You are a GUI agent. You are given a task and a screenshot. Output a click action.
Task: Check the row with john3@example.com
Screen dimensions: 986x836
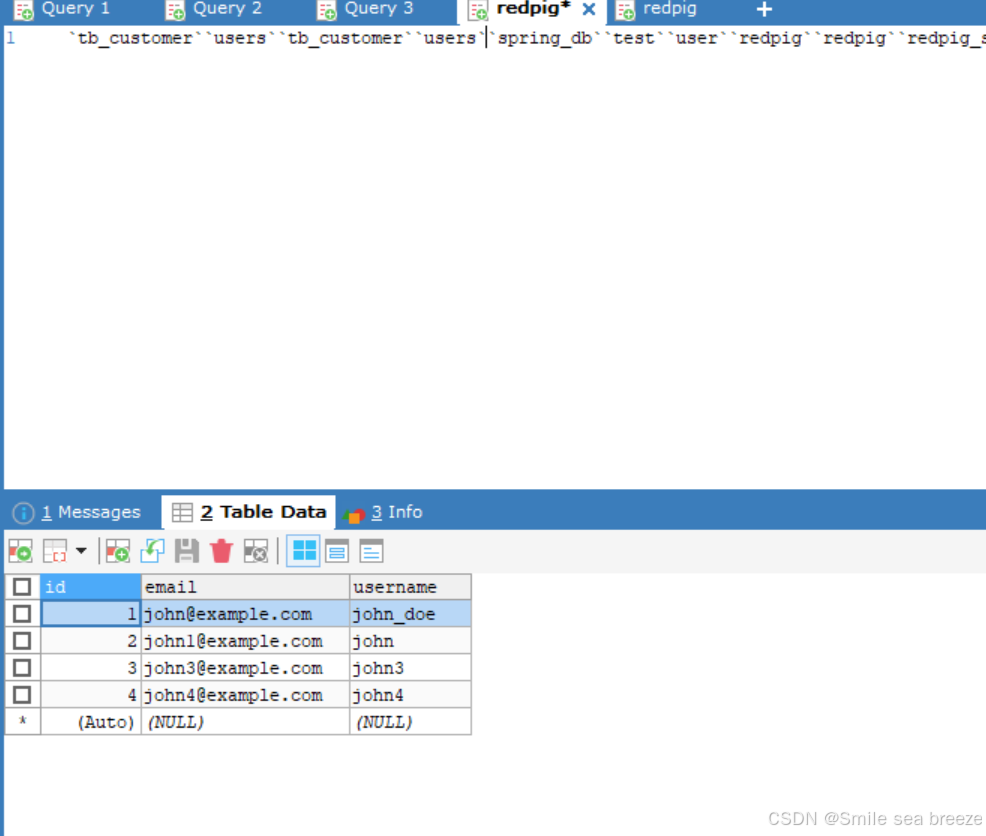coord(22,668)
